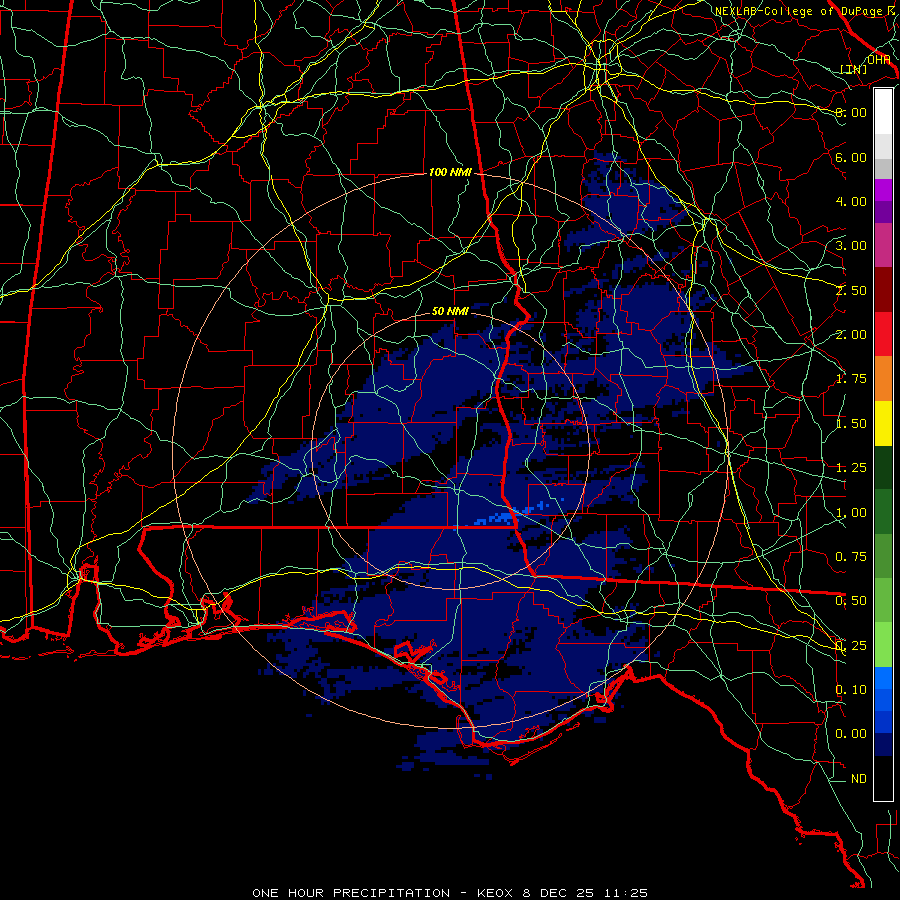Image resolution: width=900 pixels, height=900 pixels.
Task: Select the white swatch atop the legend
Action: point(883,112)
